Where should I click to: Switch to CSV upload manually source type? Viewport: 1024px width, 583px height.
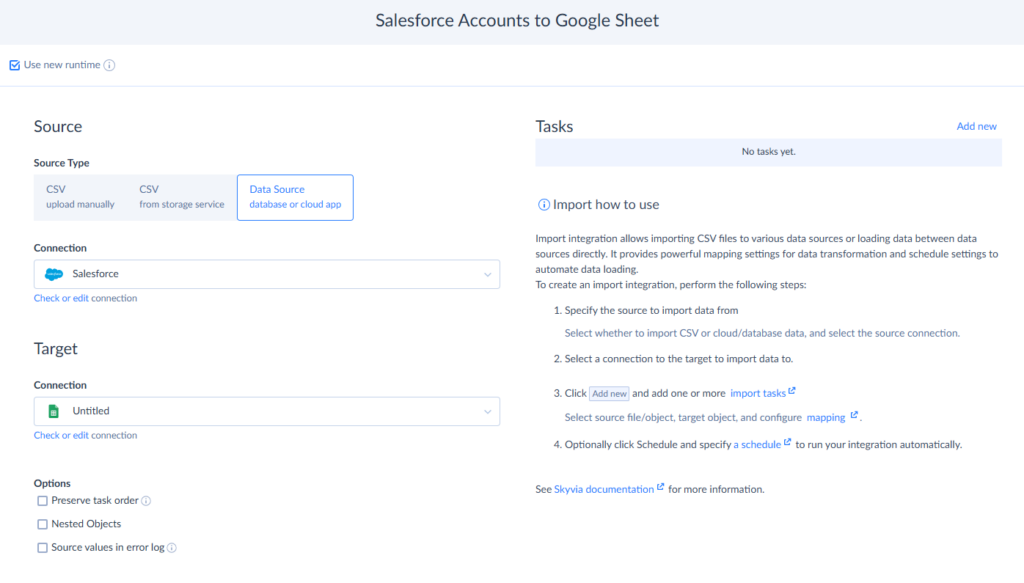pyautogui.click(x=80, y=196)
